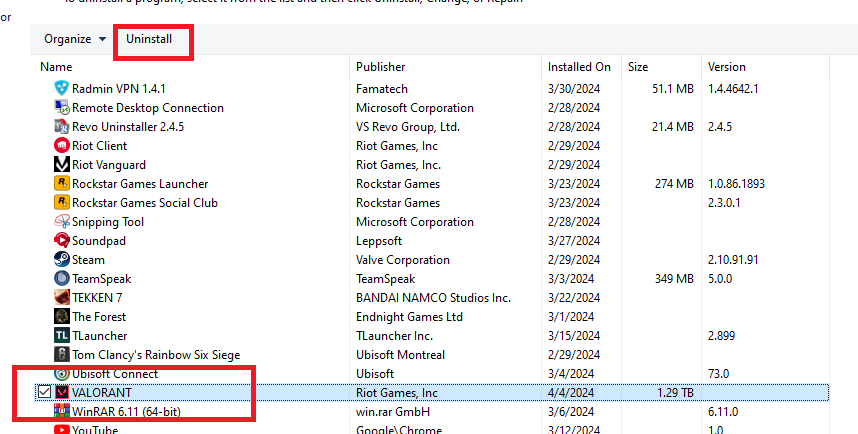The width and height of the screenshot is (858, 434).
Task: Select the 51.1 MB size value
Action: coord(673,89)
